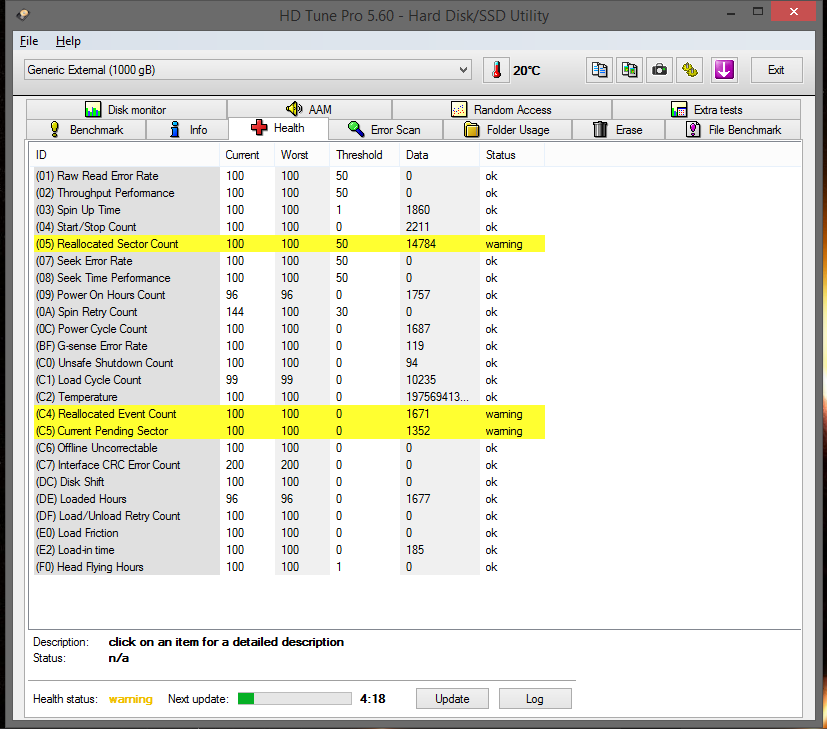Viewport: 827px width, 729px height.
Task: Sort by the Current column header
Action: coord(247,155)
